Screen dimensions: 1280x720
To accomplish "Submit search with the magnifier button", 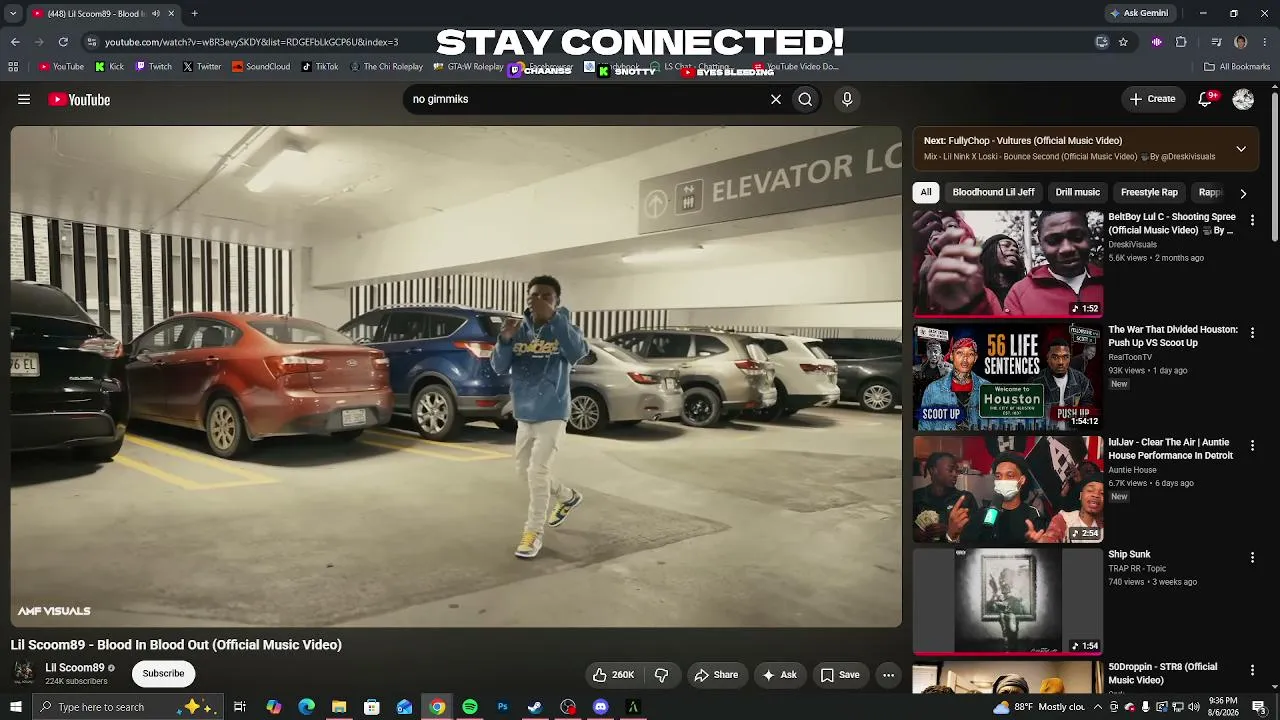I will [x=805, y=99].
